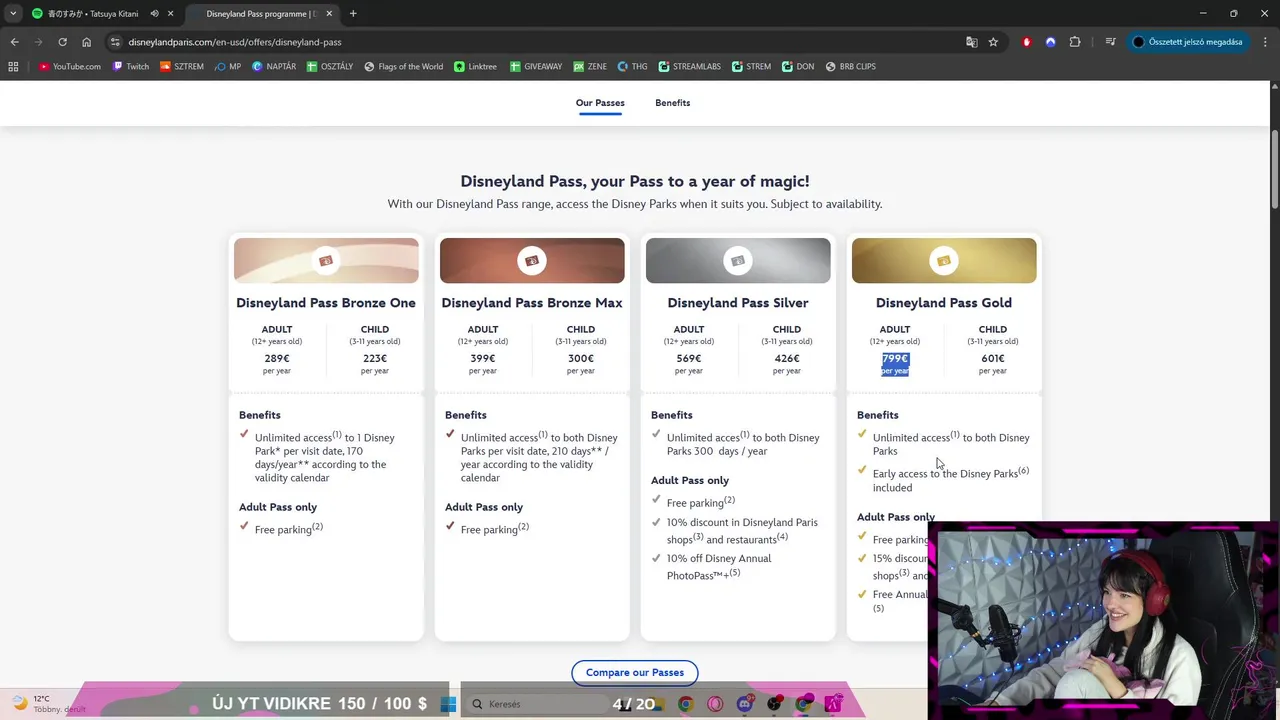Open the GIVEAWAY bookmark
The image size is (1280, 720).
536,66
